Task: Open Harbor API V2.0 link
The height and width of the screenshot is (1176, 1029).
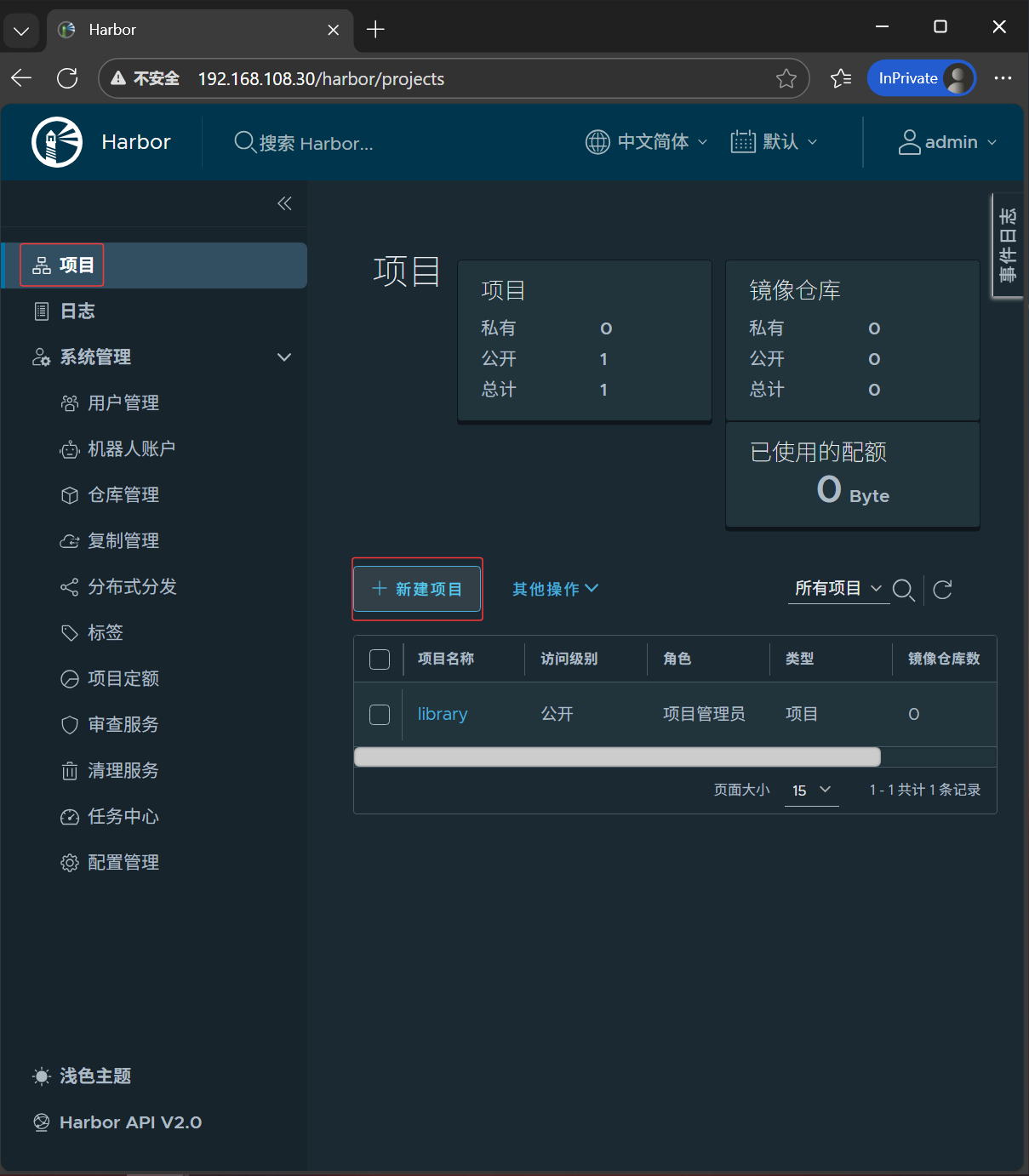Action: click(117, 1122)
